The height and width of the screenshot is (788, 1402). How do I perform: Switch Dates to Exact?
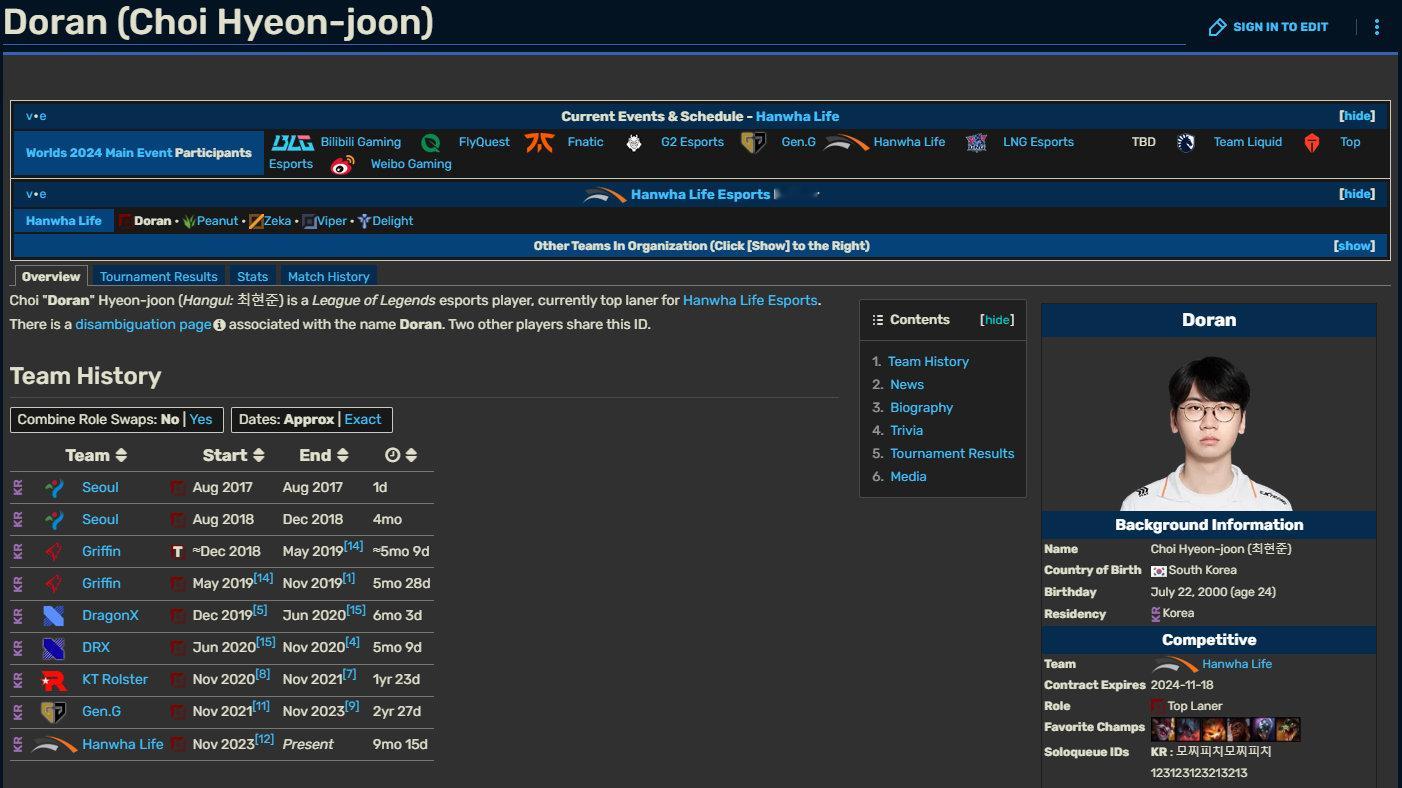pos(363,419)
